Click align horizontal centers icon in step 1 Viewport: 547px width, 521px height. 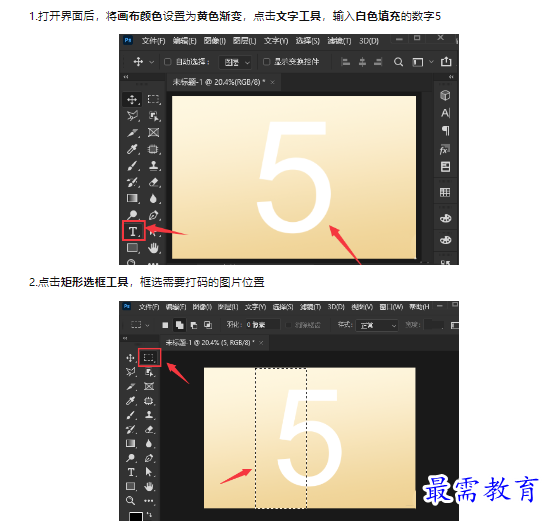click(362, 62)
